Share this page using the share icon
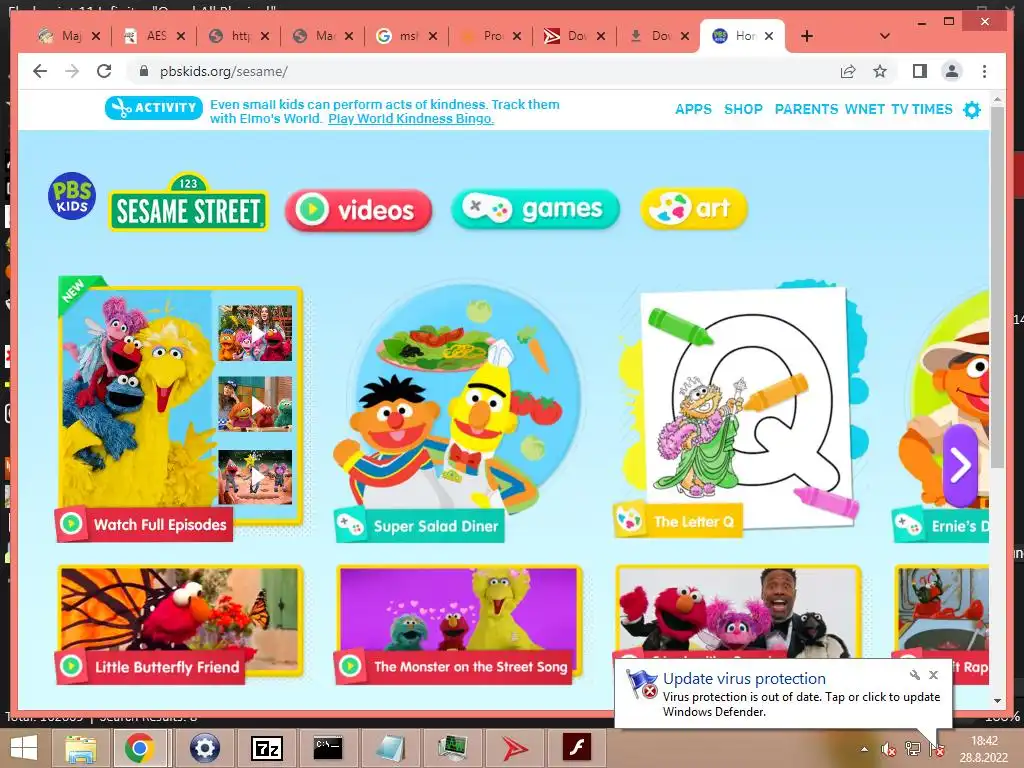1024x768 pixels. [x=848, y=71]
